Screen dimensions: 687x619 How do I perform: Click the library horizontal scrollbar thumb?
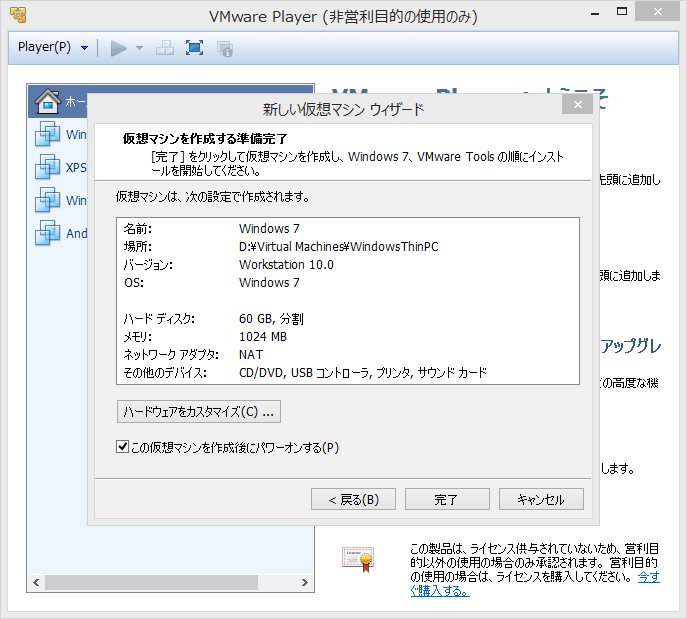(151, 582)
